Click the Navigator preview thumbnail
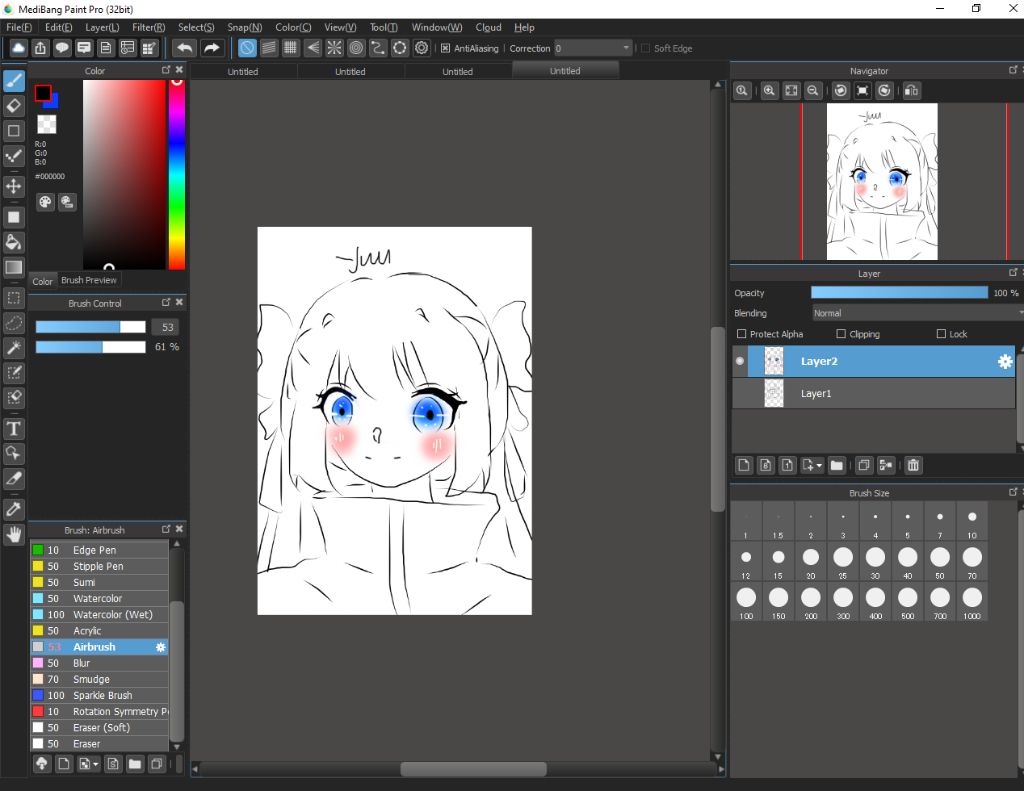1024x791 pixels. pos(882,182)
